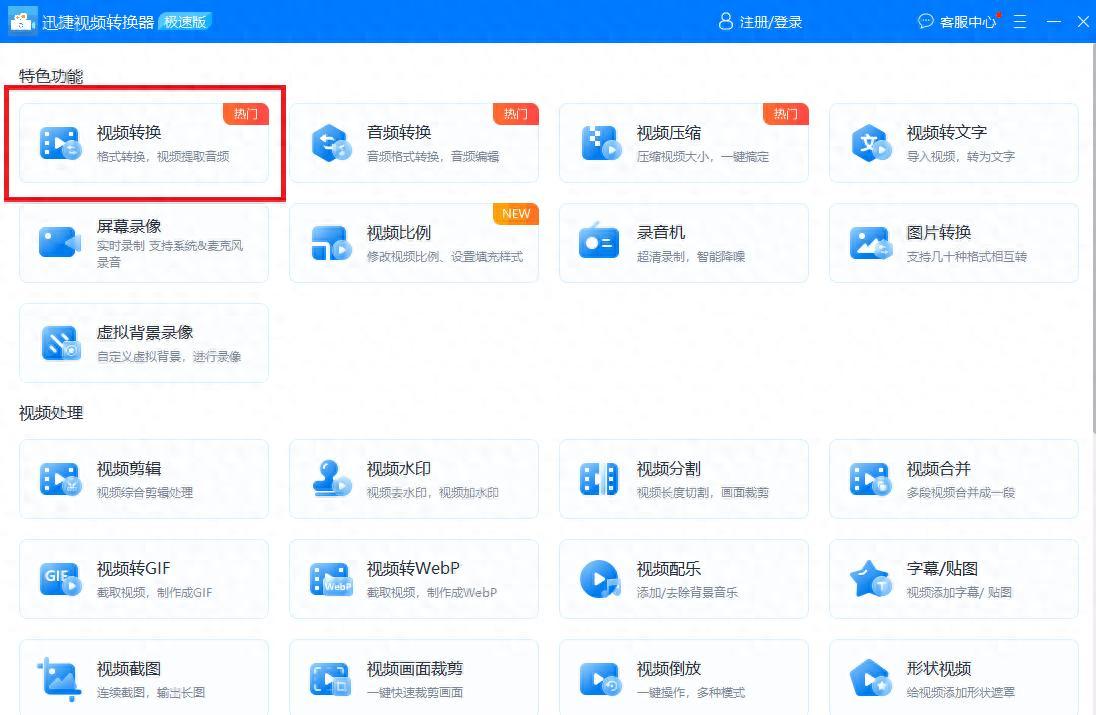Select the 字幕/贴图 star icon
The width and height of the screenshot is (1096, 715).
(871, 579)
